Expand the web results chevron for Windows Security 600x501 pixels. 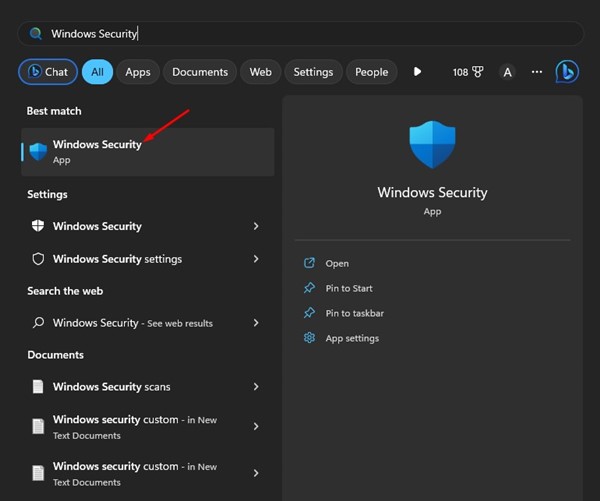click(x=256, y=323)
